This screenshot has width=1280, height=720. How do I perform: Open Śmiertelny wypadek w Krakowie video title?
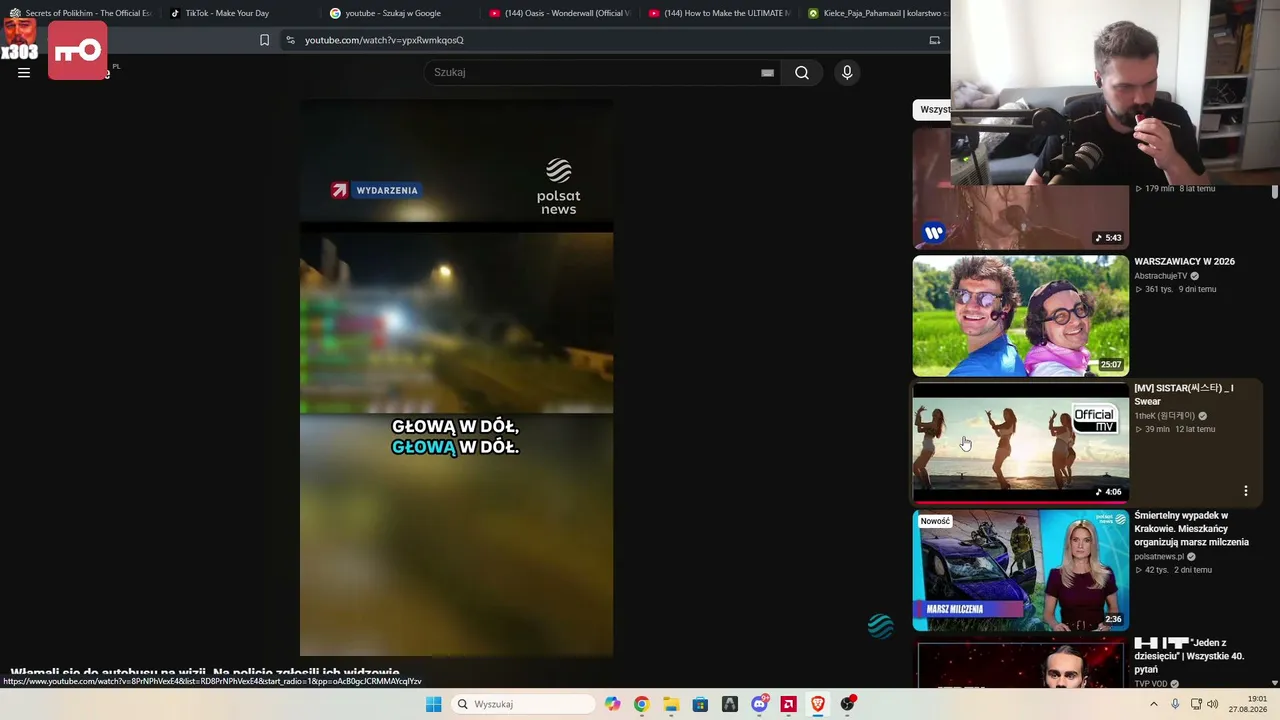[x=1192, y=529]
